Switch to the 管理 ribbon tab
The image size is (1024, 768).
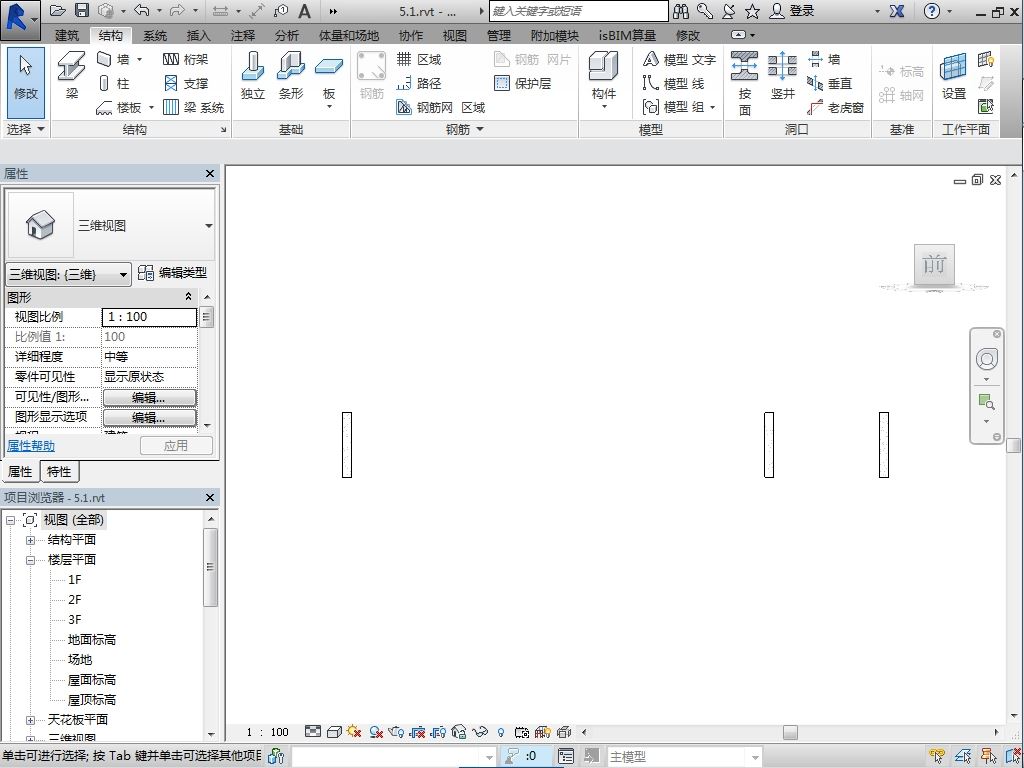[498, 35]
